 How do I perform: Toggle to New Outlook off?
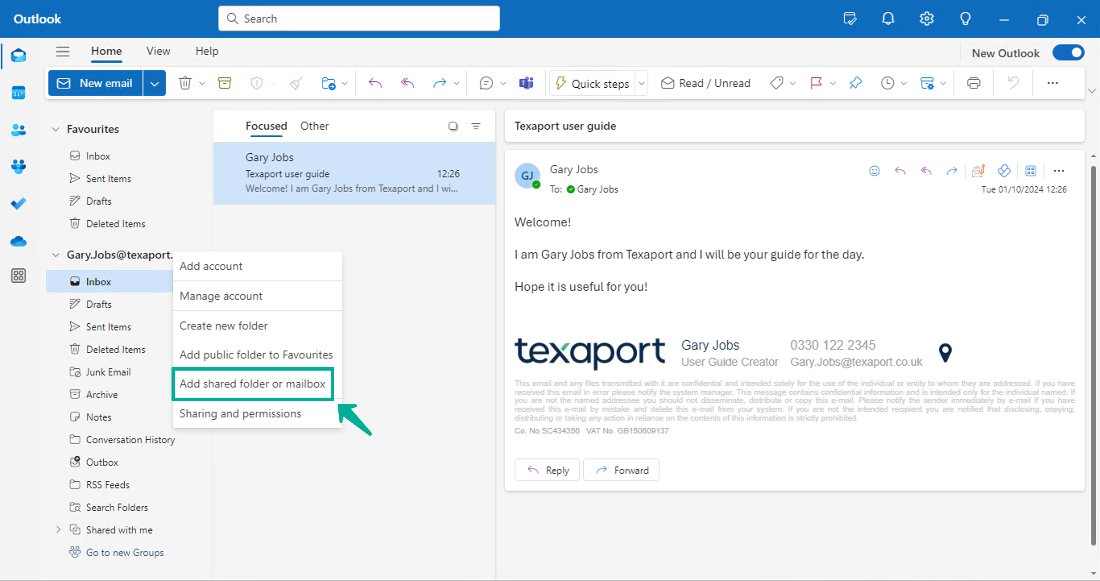[x=1068, y=51]
